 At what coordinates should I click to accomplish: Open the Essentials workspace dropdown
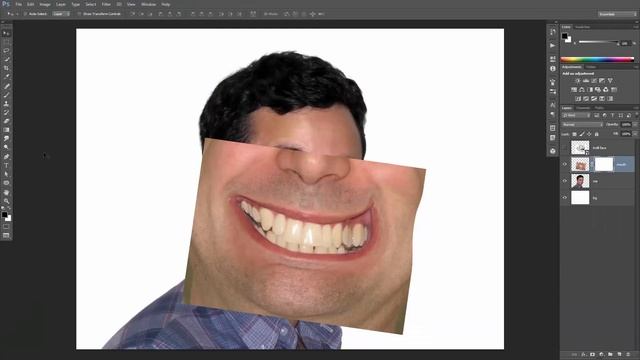[x=617, y=14]
